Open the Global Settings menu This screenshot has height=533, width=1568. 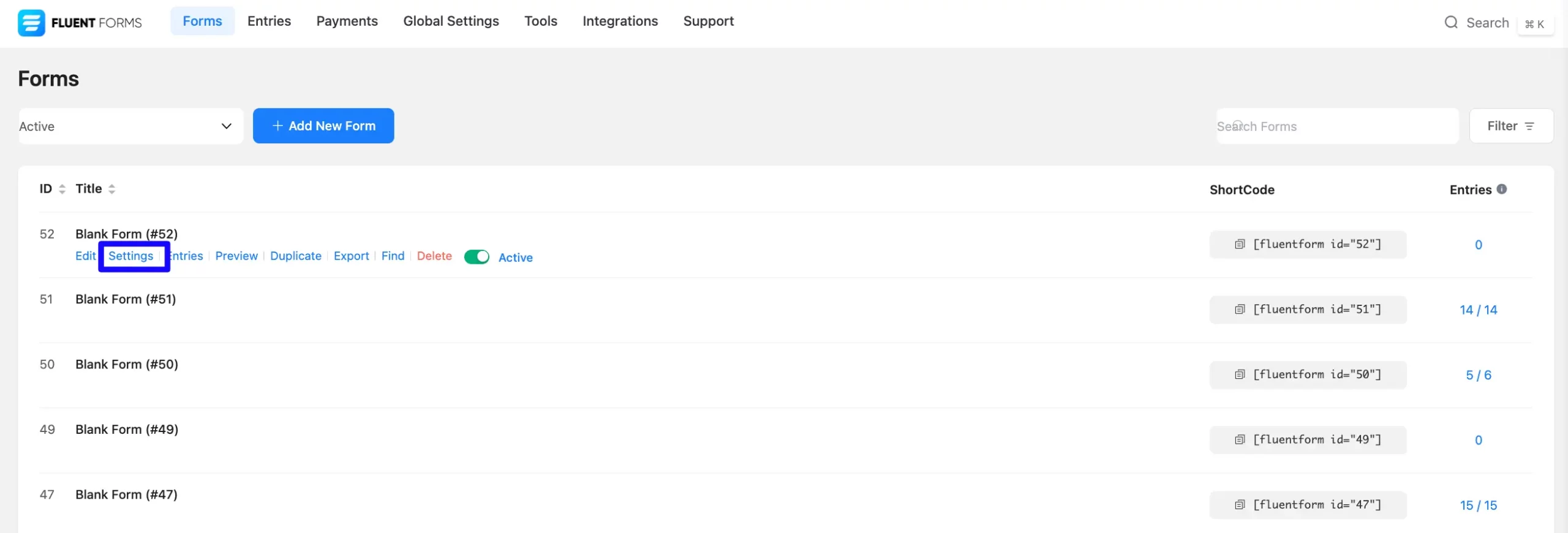pos(451,21)
